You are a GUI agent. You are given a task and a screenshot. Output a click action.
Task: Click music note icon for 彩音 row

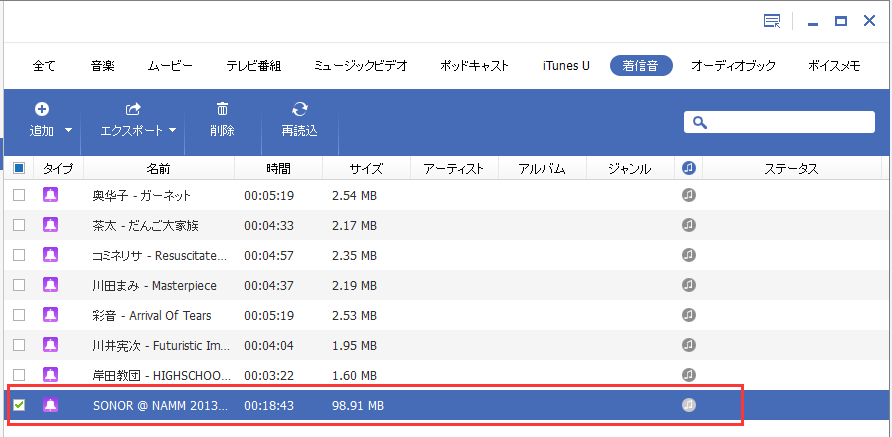tap(689, 314)
